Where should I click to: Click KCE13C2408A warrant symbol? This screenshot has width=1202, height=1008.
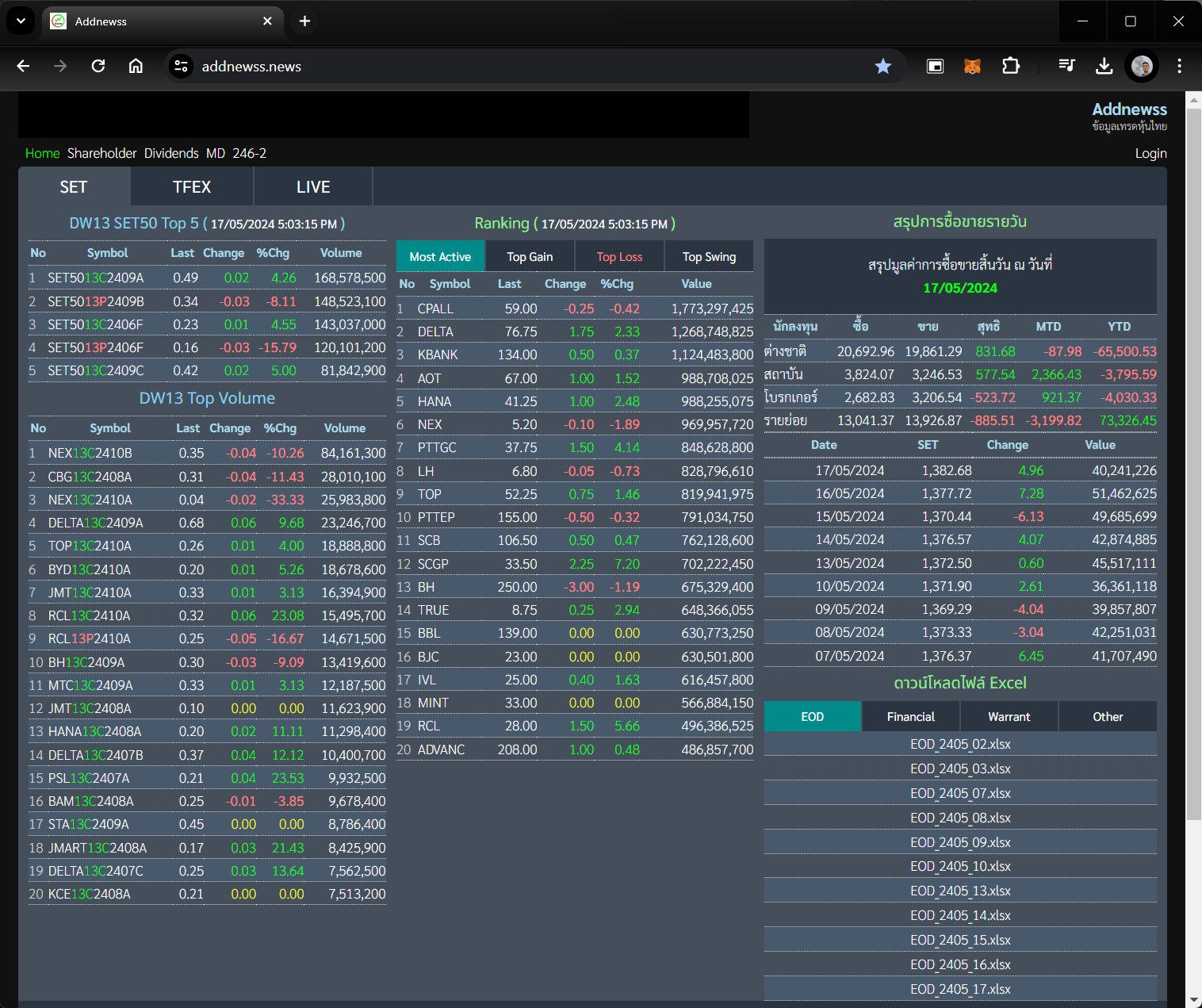[90, 894]
